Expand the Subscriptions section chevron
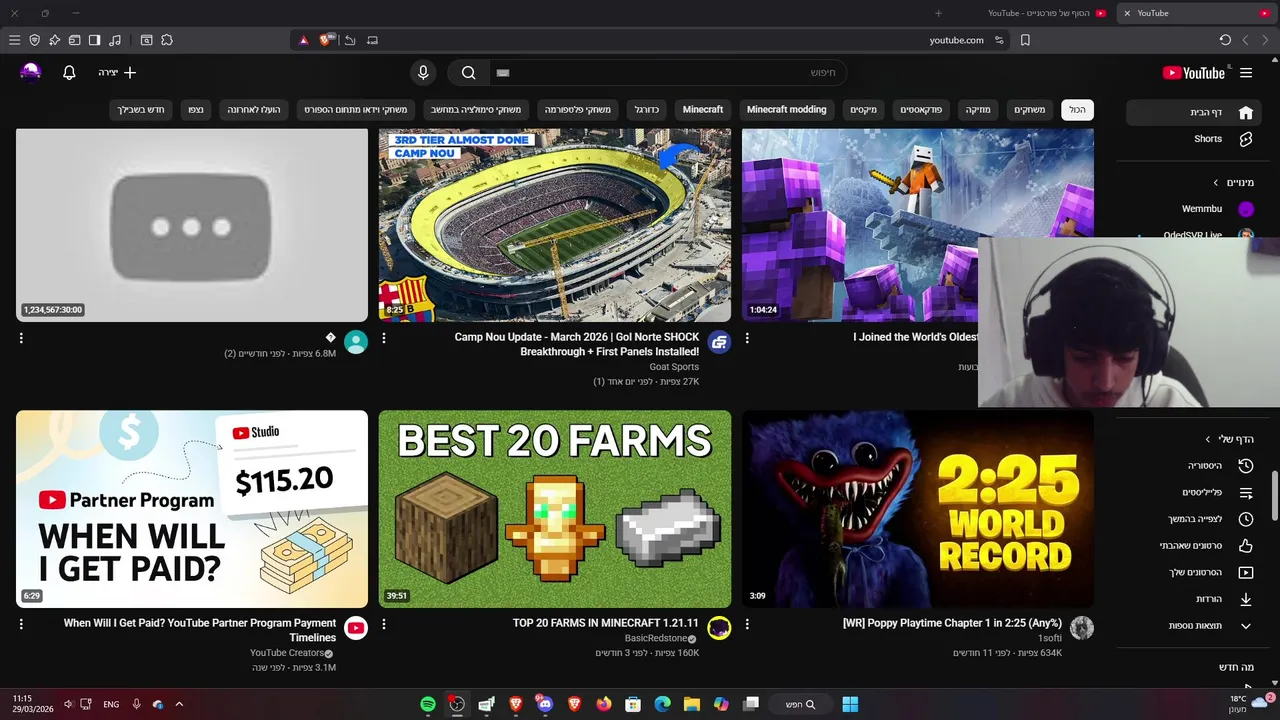The width and height of the screenshot is (1280, 720). [1215, 183]
